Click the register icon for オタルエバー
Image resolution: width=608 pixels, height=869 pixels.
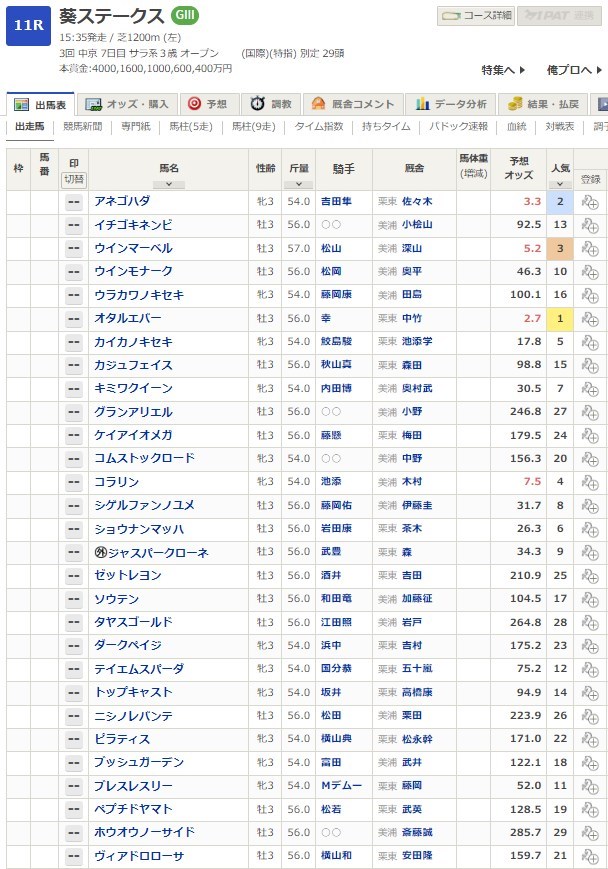(590, 319)
